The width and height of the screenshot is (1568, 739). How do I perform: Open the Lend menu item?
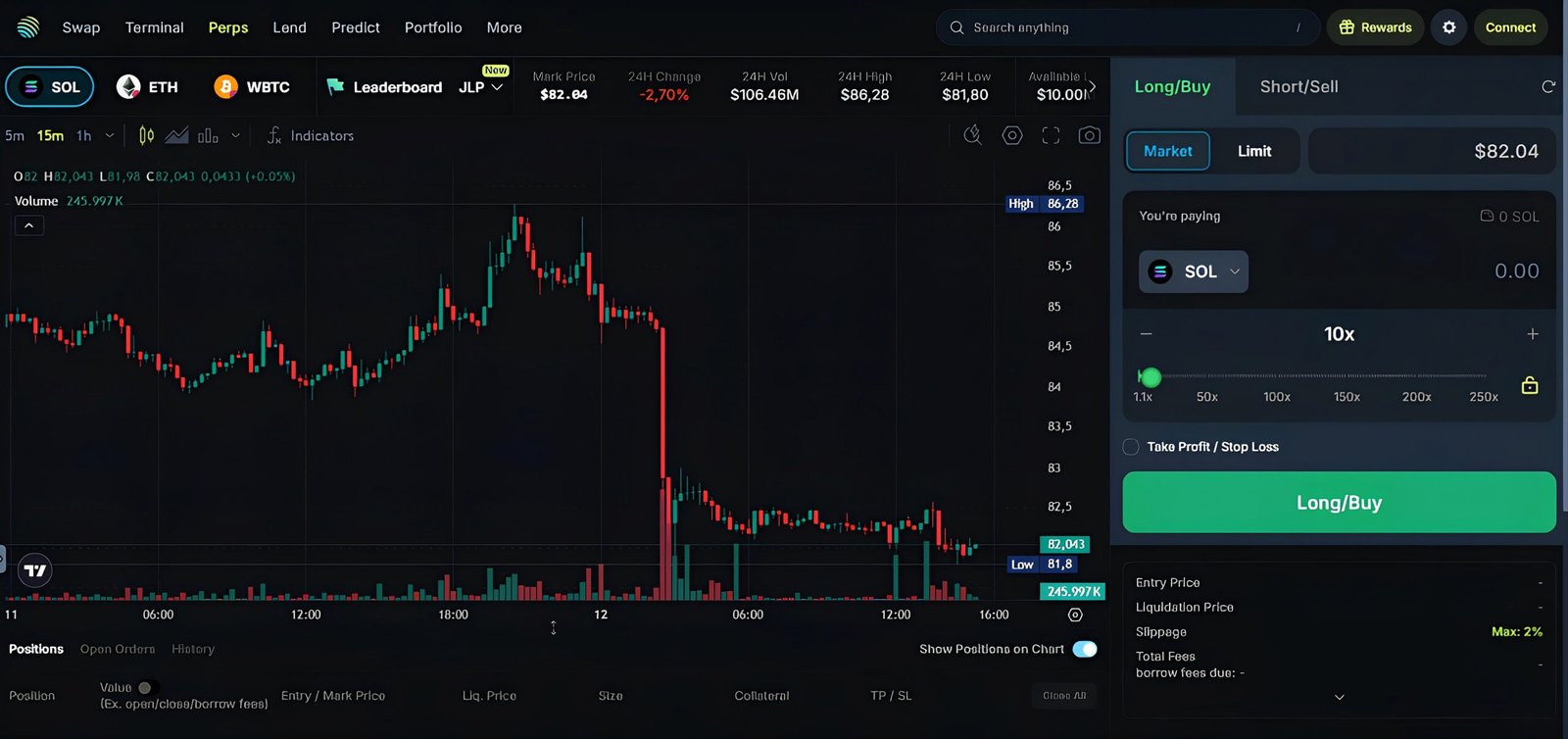click(289, 27)
